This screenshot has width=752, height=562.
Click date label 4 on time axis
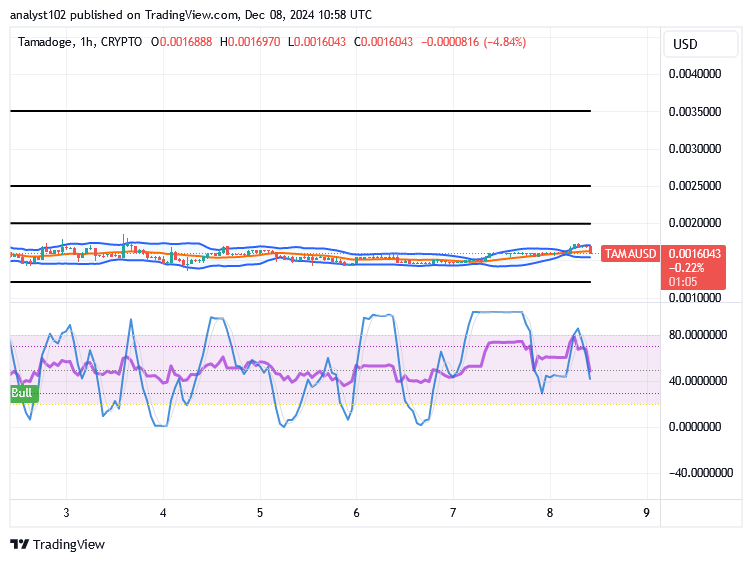pos(163,513)
